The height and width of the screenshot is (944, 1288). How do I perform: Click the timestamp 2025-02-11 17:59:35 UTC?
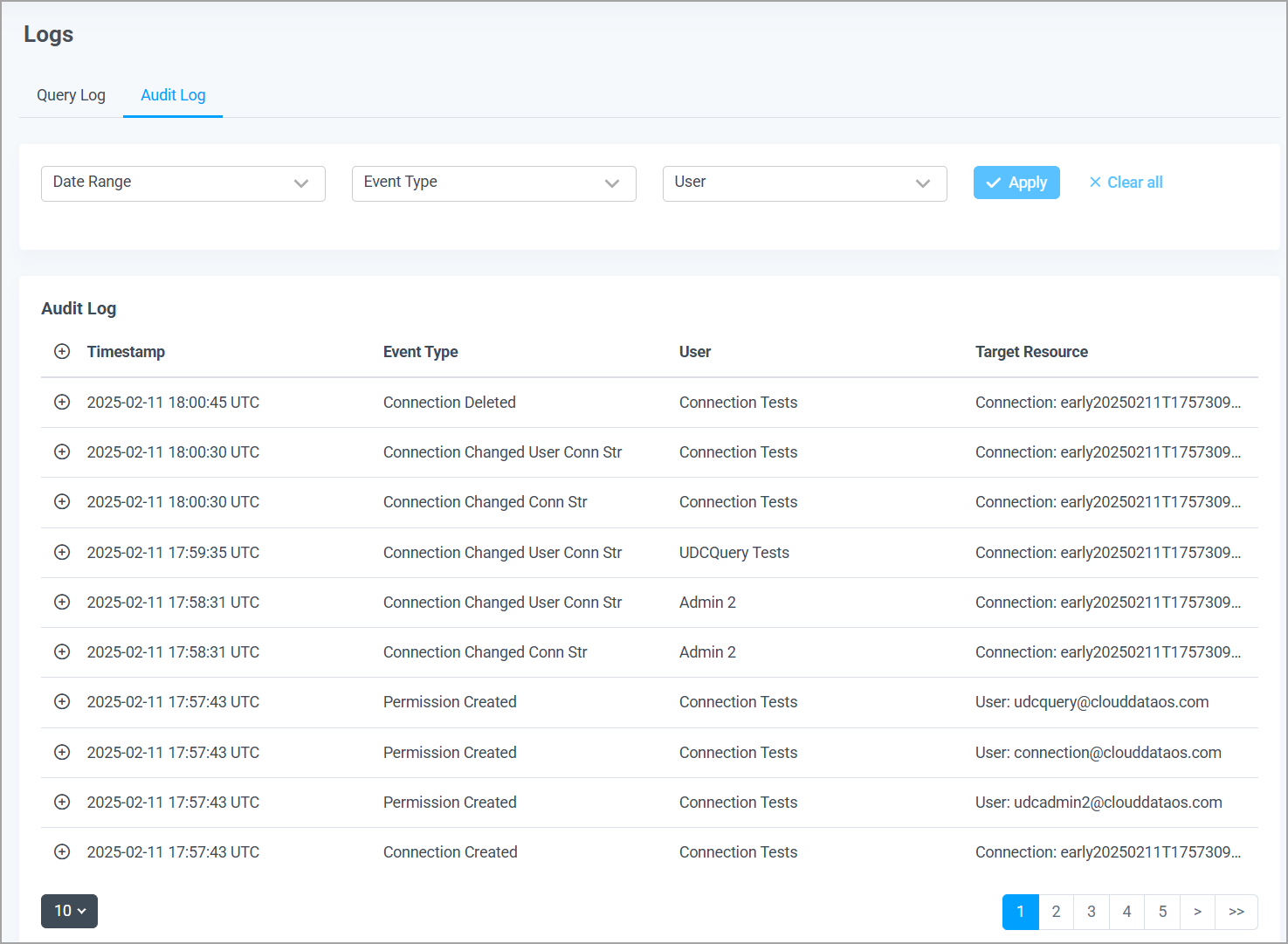click(x=173, y=553)
